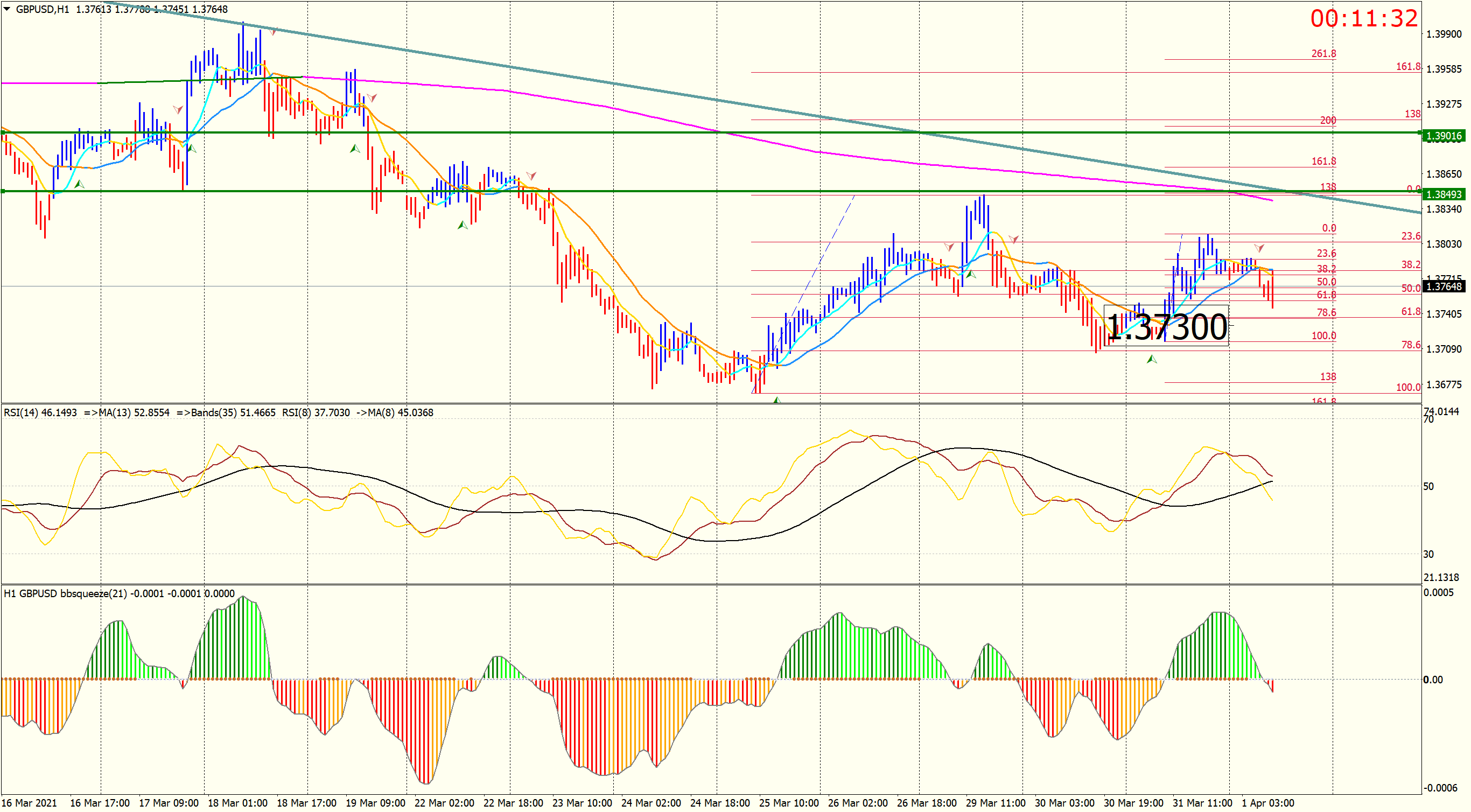Screen dimensions: 1471x812
Task: Click the 1 Apr 03:00 time axis label
Action: point(1267,802)
